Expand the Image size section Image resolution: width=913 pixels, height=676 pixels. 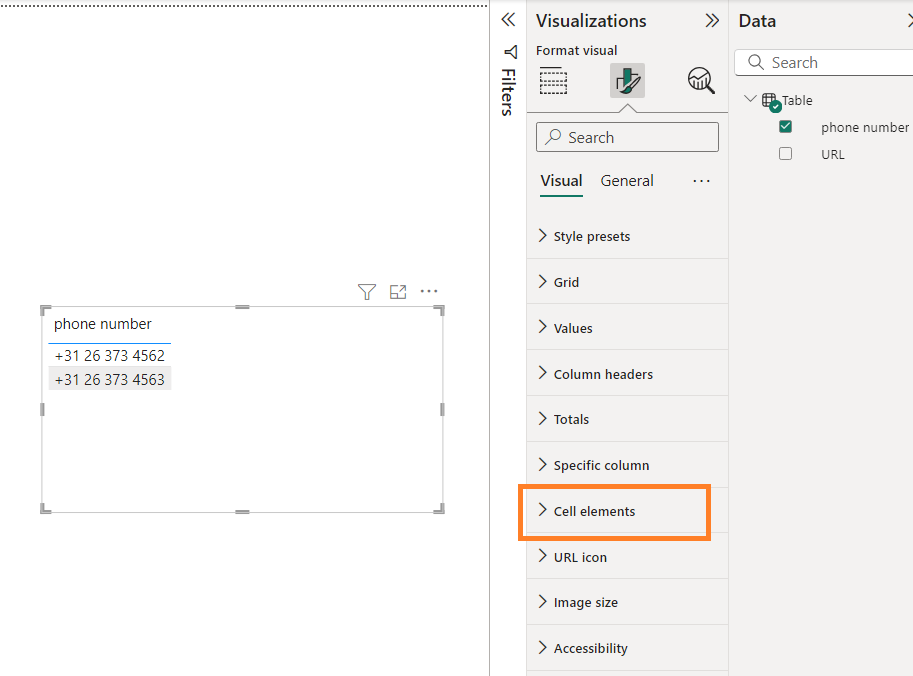[627, 602]
